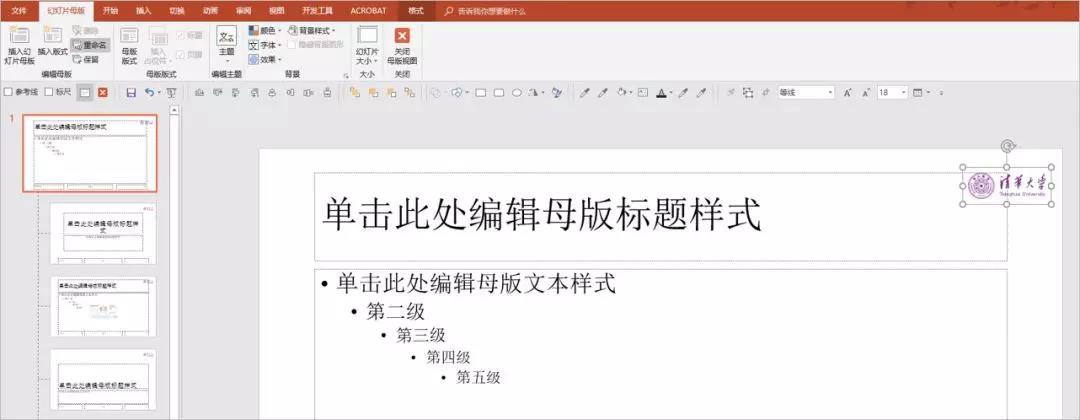Click the first orange bring-forward arrange icon
This screenshot has height=420, width=1080.
tap(355, 92)
